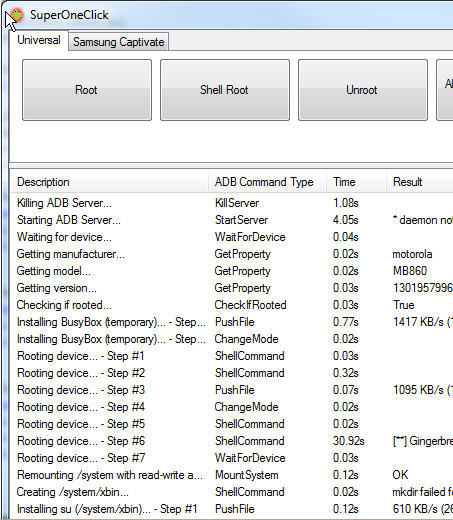Click the 'KillServer' command cell
Viewport: 453px width, 520px height.
click(x=237, y=203)
